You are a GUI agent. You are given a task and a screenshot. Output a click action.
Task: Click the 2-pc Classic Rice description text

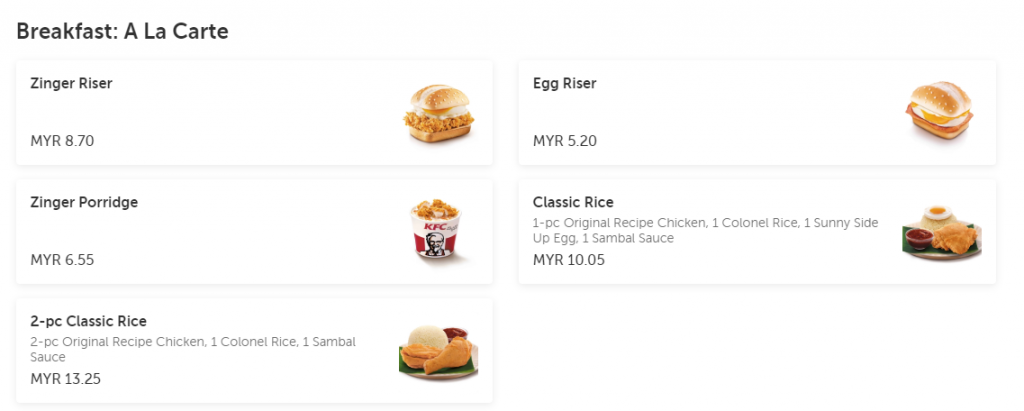click(192, 349)
